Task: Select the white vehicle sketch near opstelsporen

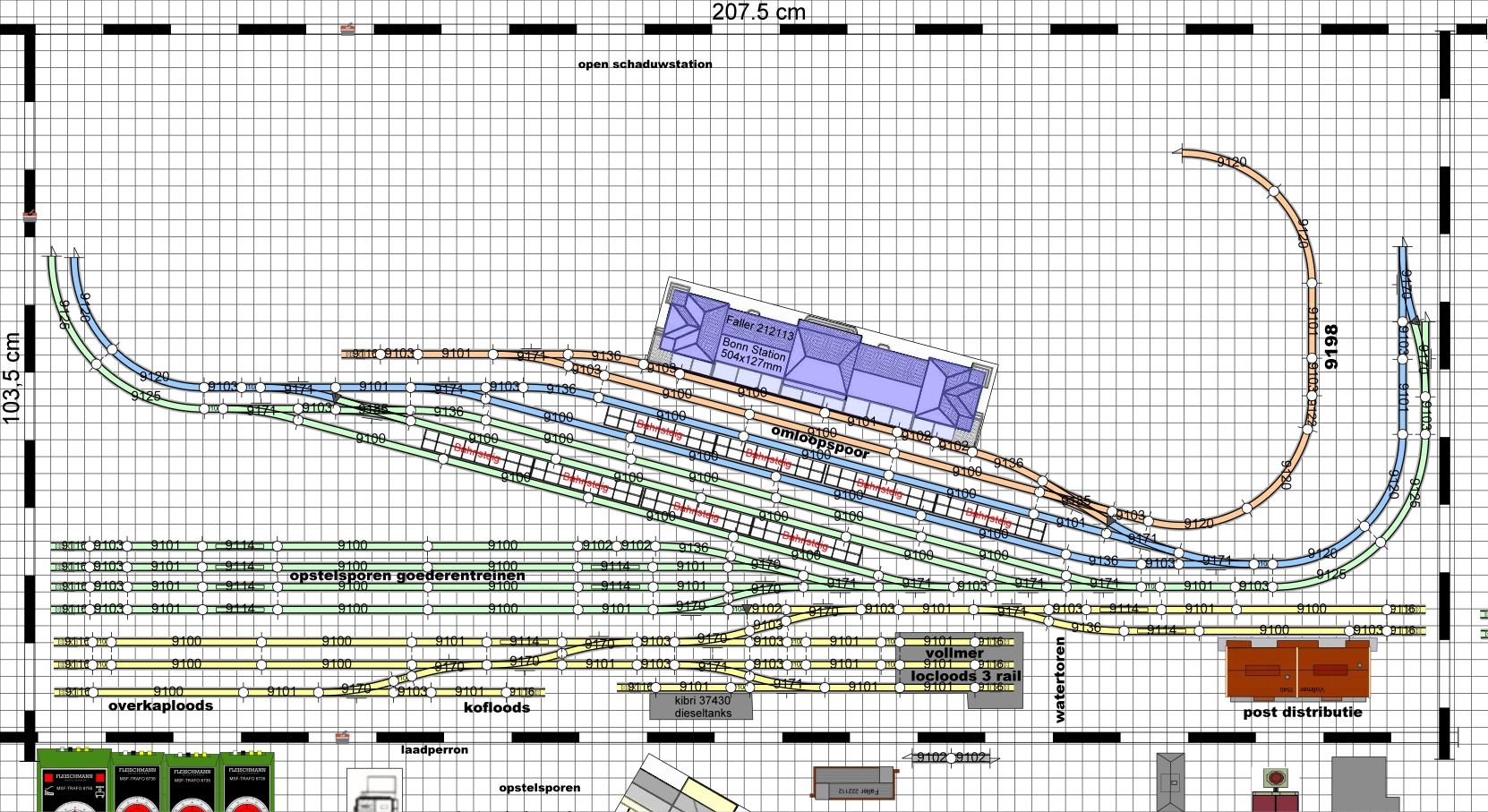Action: [376, 790]
